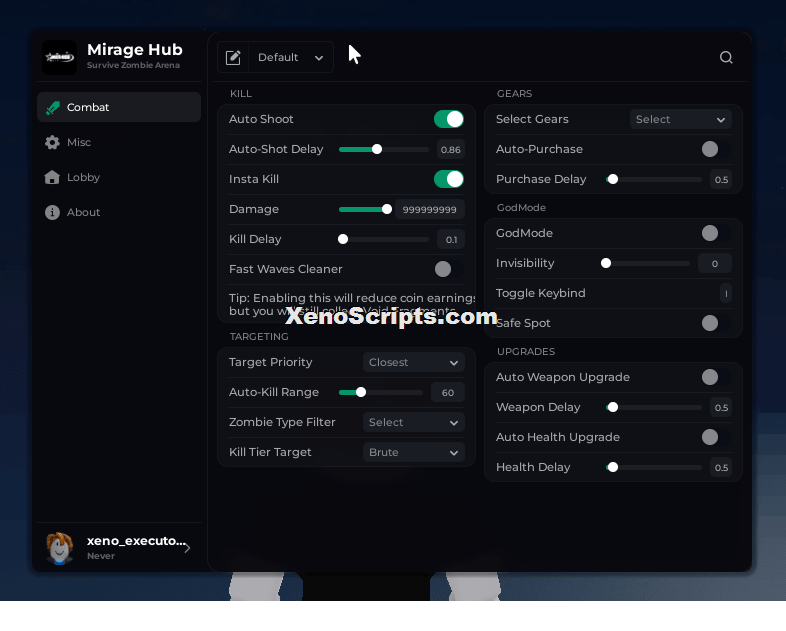The image size is (786, 631).
Task: Enable Auto Weapon Upgrade toggle
Action: coord(716,377)
